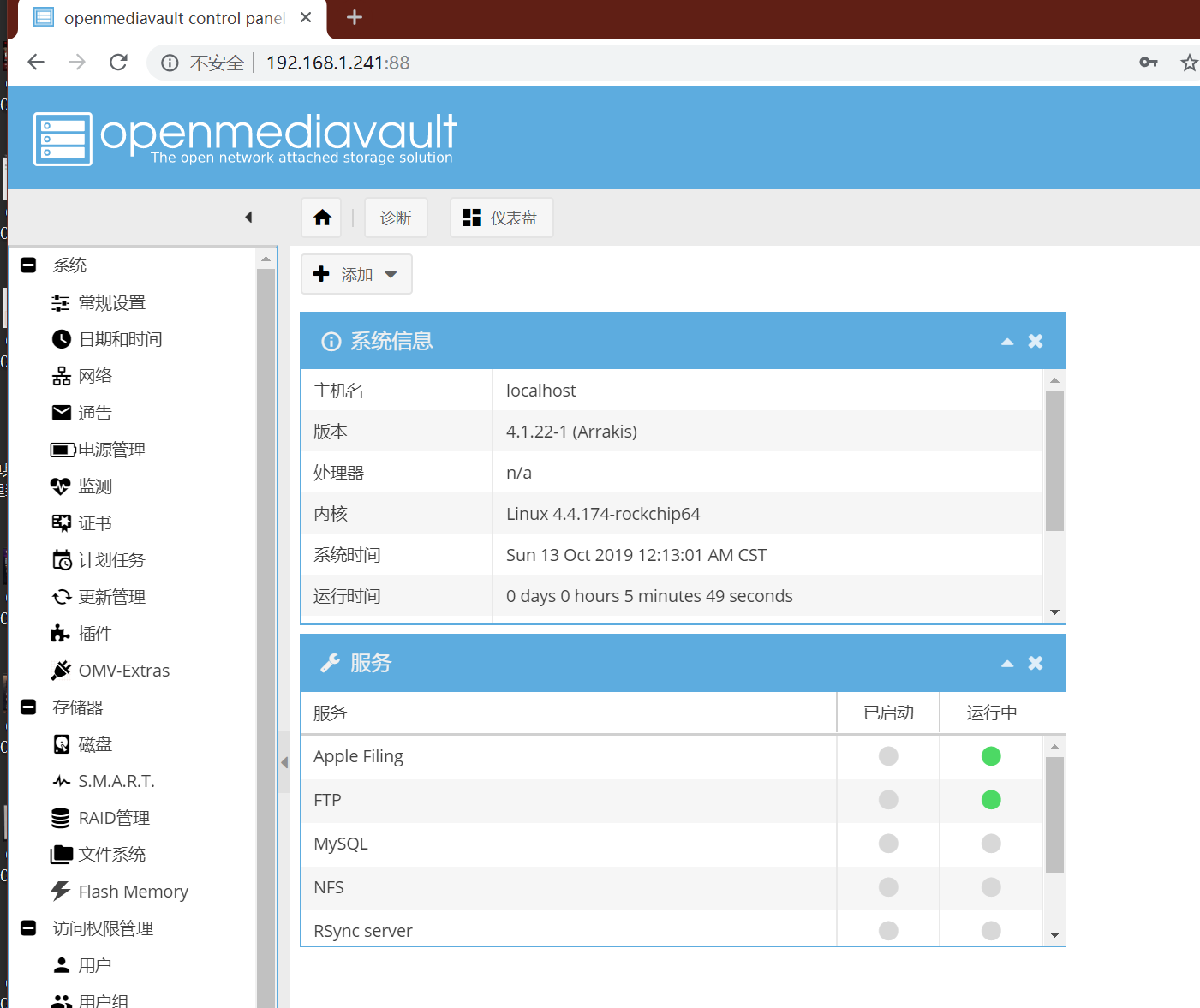Click the saved password key icon
The height and width of the screenshot is (1008, 1200).
tap(1149, 62)
